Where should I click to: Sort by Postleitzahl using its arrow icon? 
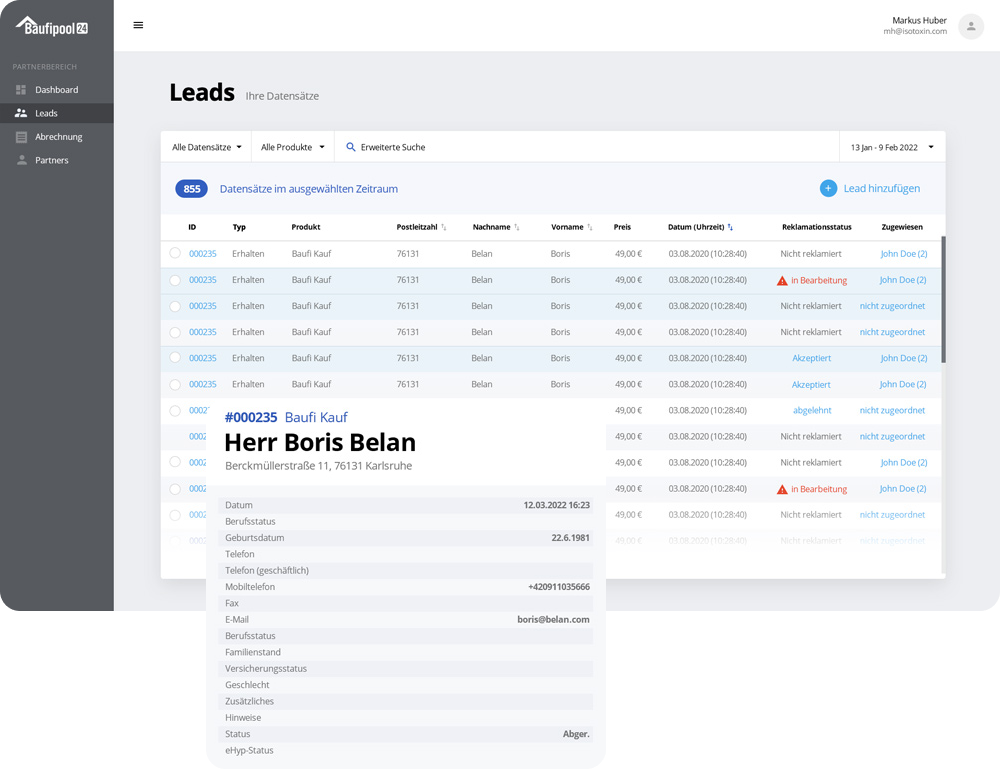(444, 227)
